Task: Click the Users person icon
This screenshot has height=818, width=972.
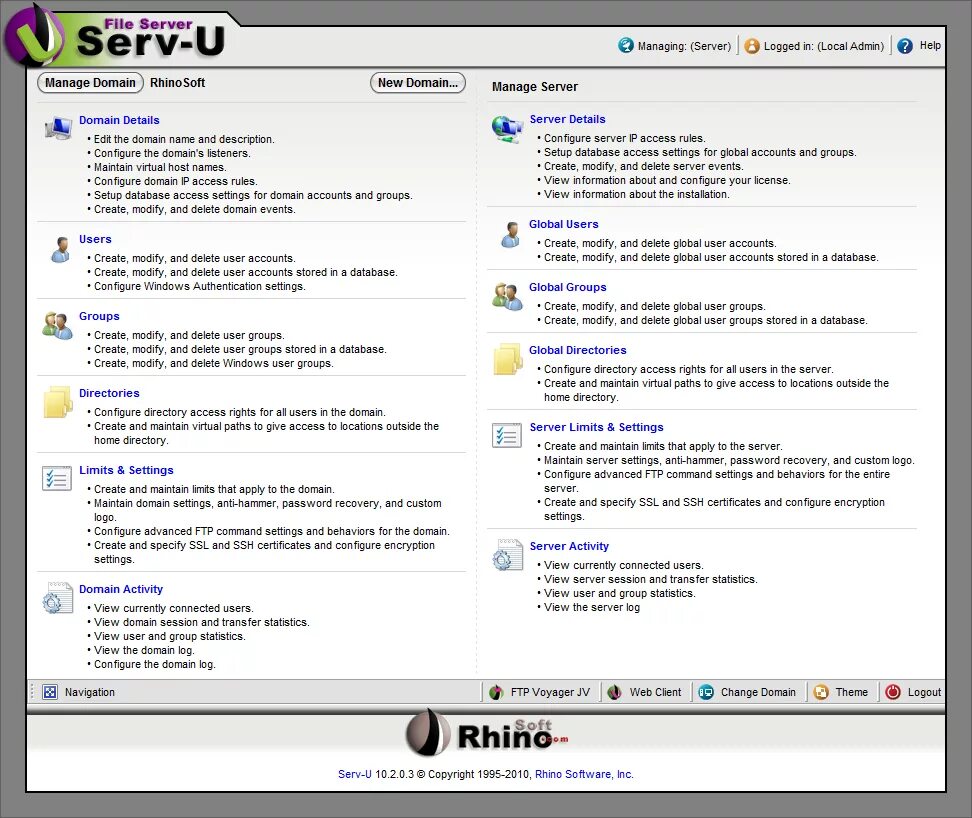Action: [60, 249]
